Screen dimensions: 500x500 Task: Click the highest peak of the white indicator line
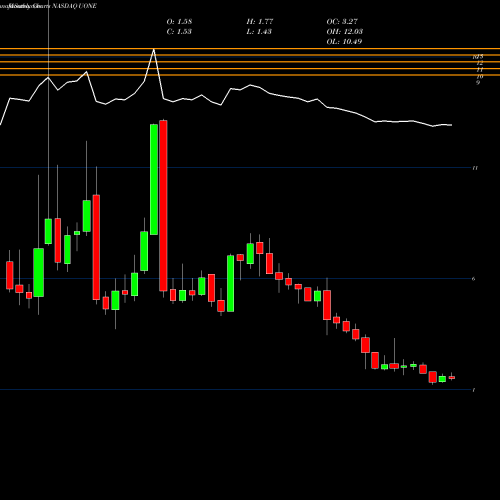(x=154, y=50)
